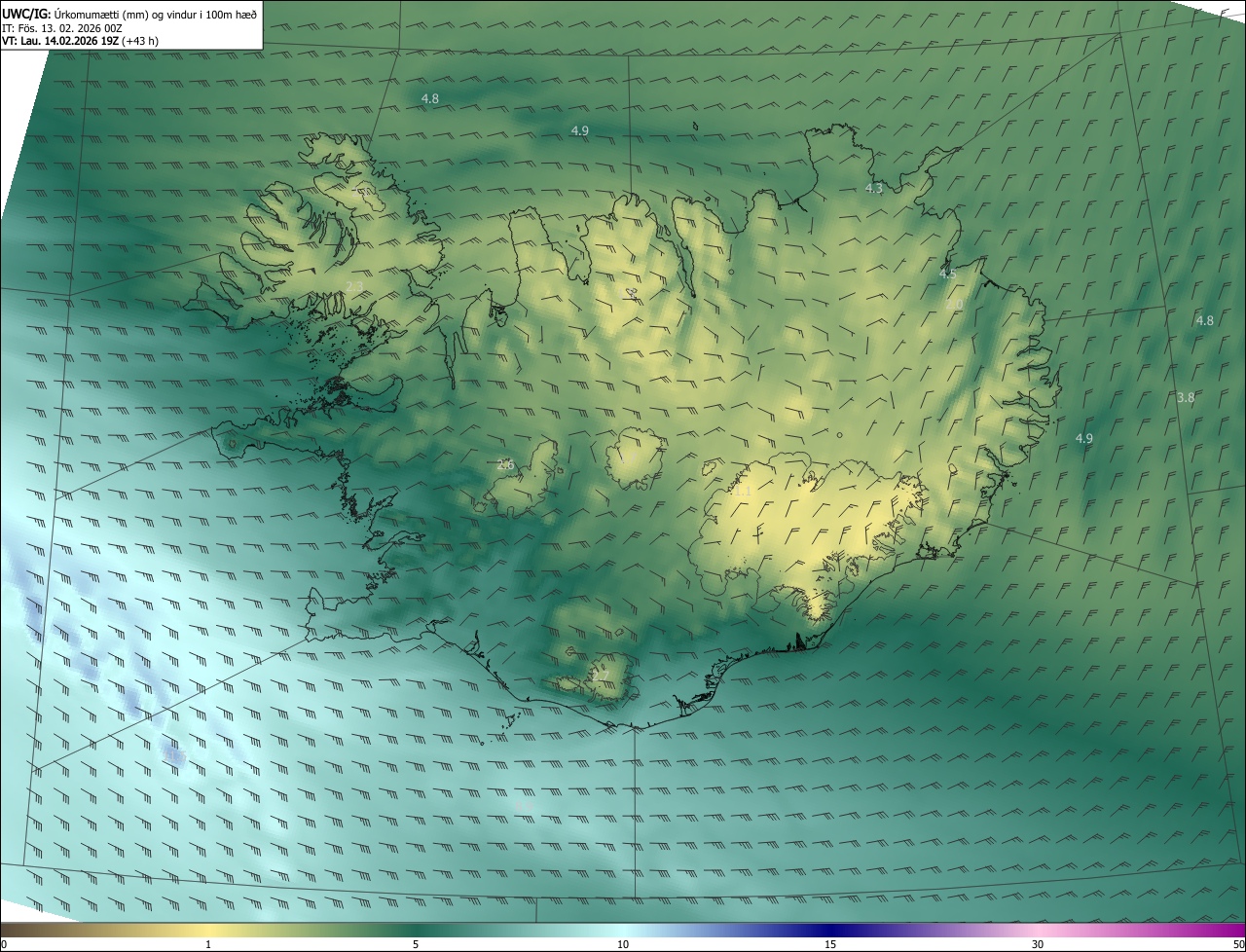This screenshot has height=952, width=1246.
Task: Click the '2.7' value label on Mýrdalsjökull
Action: [x=601, y=676]
